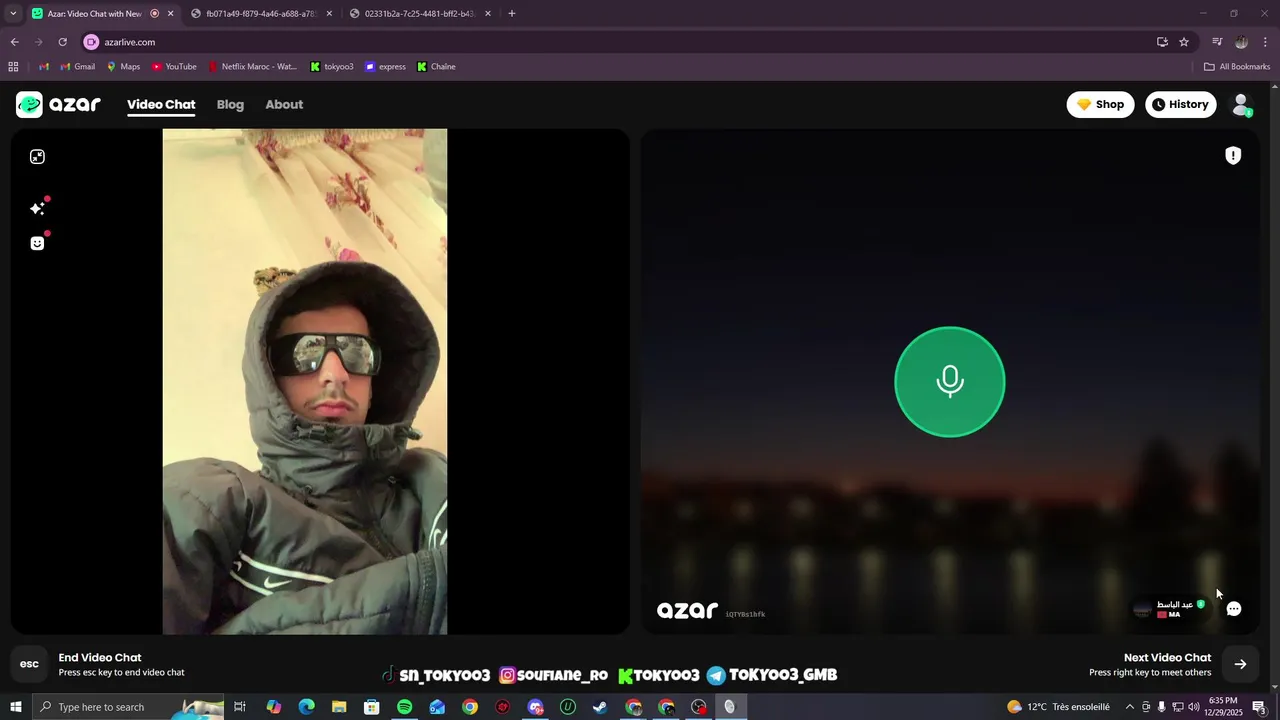Open the notification center

[x=1260, y=707]
